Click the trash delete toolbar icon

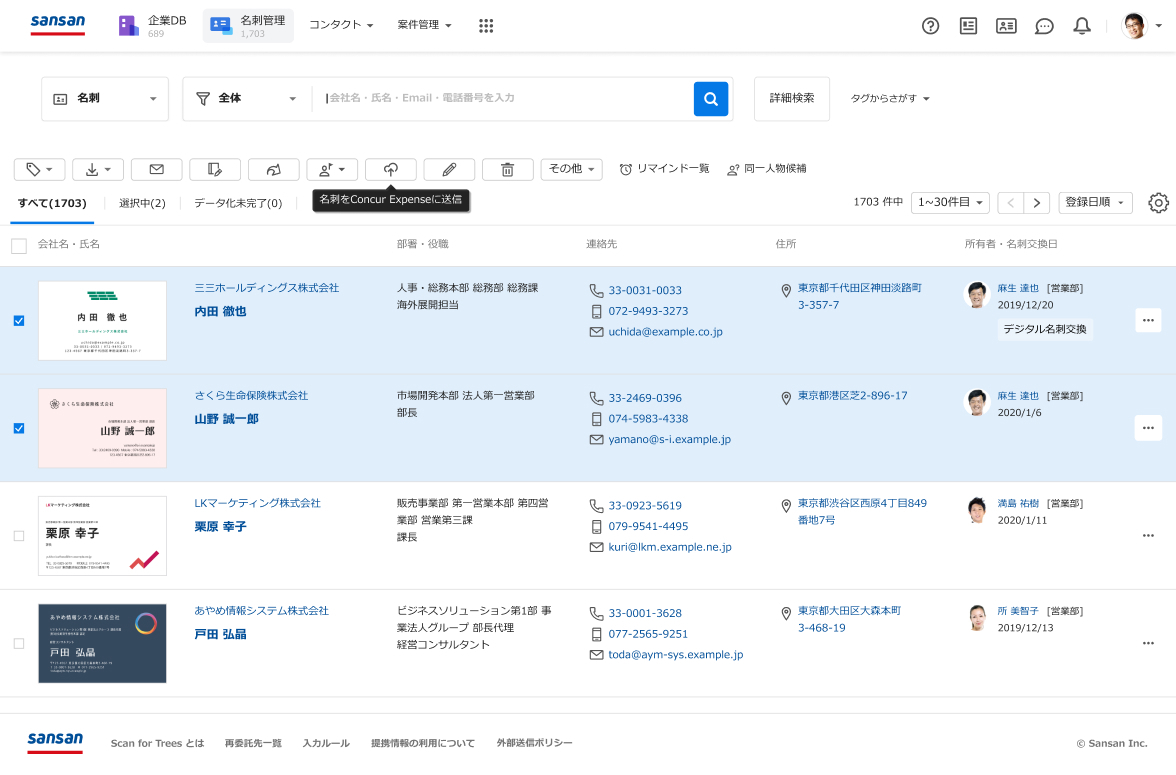[508, 170]
